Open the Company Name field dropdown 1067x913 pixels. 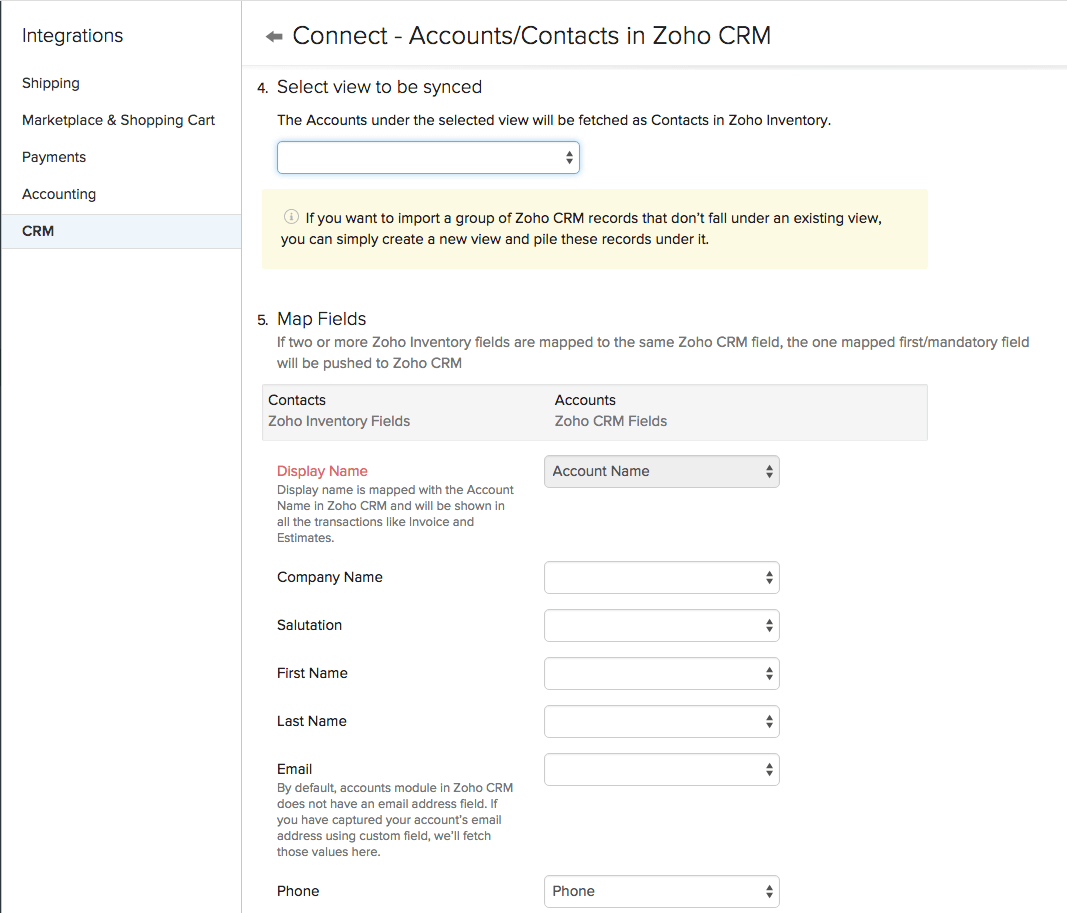[661, 577]
